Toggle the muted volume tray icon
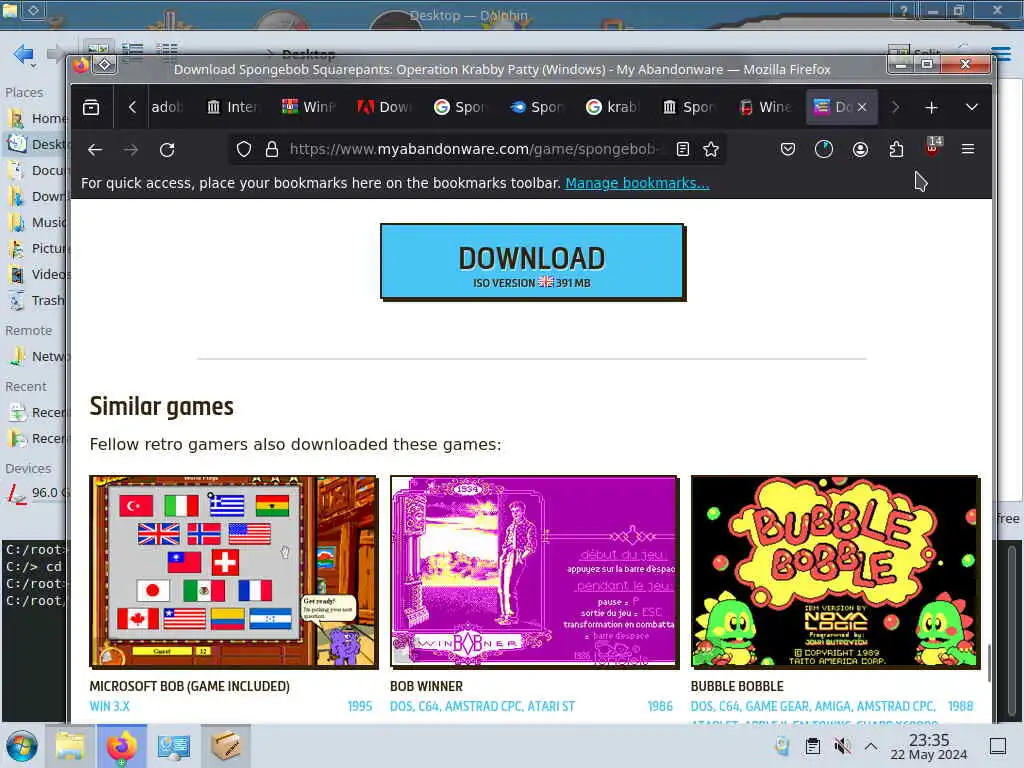 [842, 746]
